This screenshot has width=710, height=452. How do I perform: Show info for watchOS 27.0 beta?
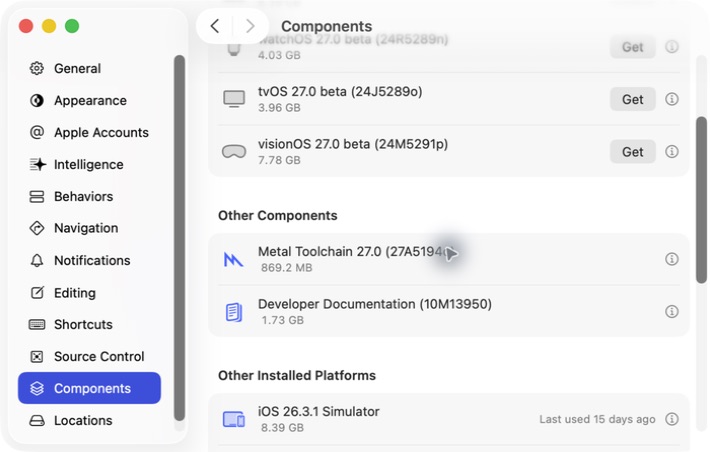click(672, 46)
